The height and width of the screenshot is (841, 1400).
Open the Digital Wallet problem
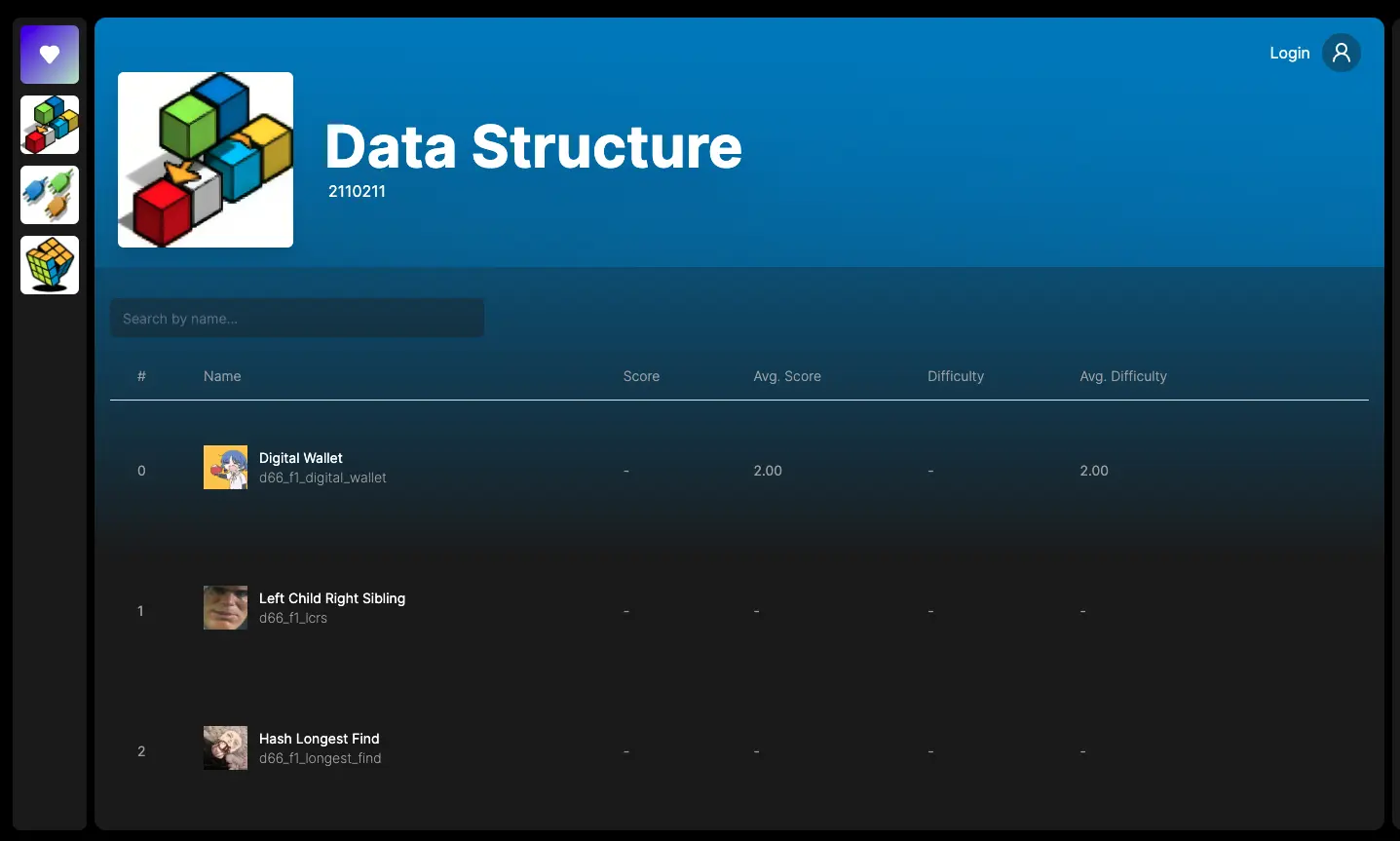301,458
